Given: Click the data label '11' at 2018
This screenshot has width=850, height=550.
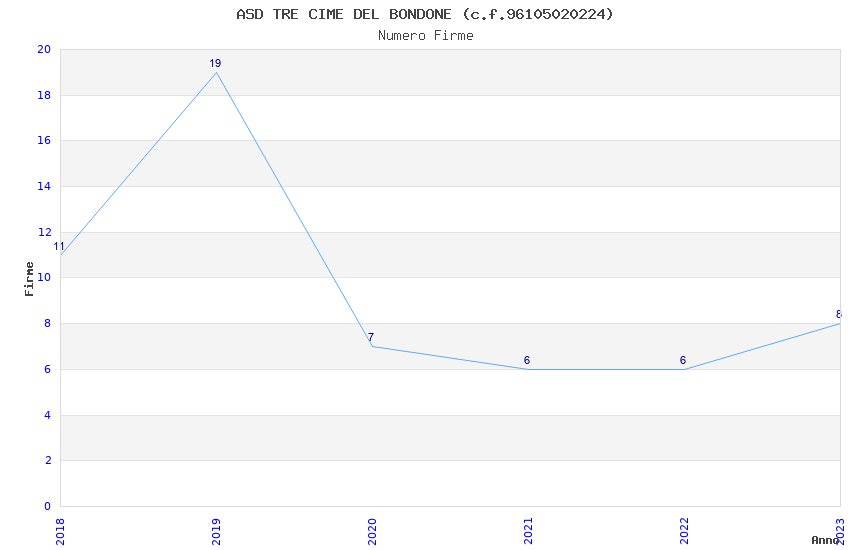Looking at the screenshot, I should 59,247.
